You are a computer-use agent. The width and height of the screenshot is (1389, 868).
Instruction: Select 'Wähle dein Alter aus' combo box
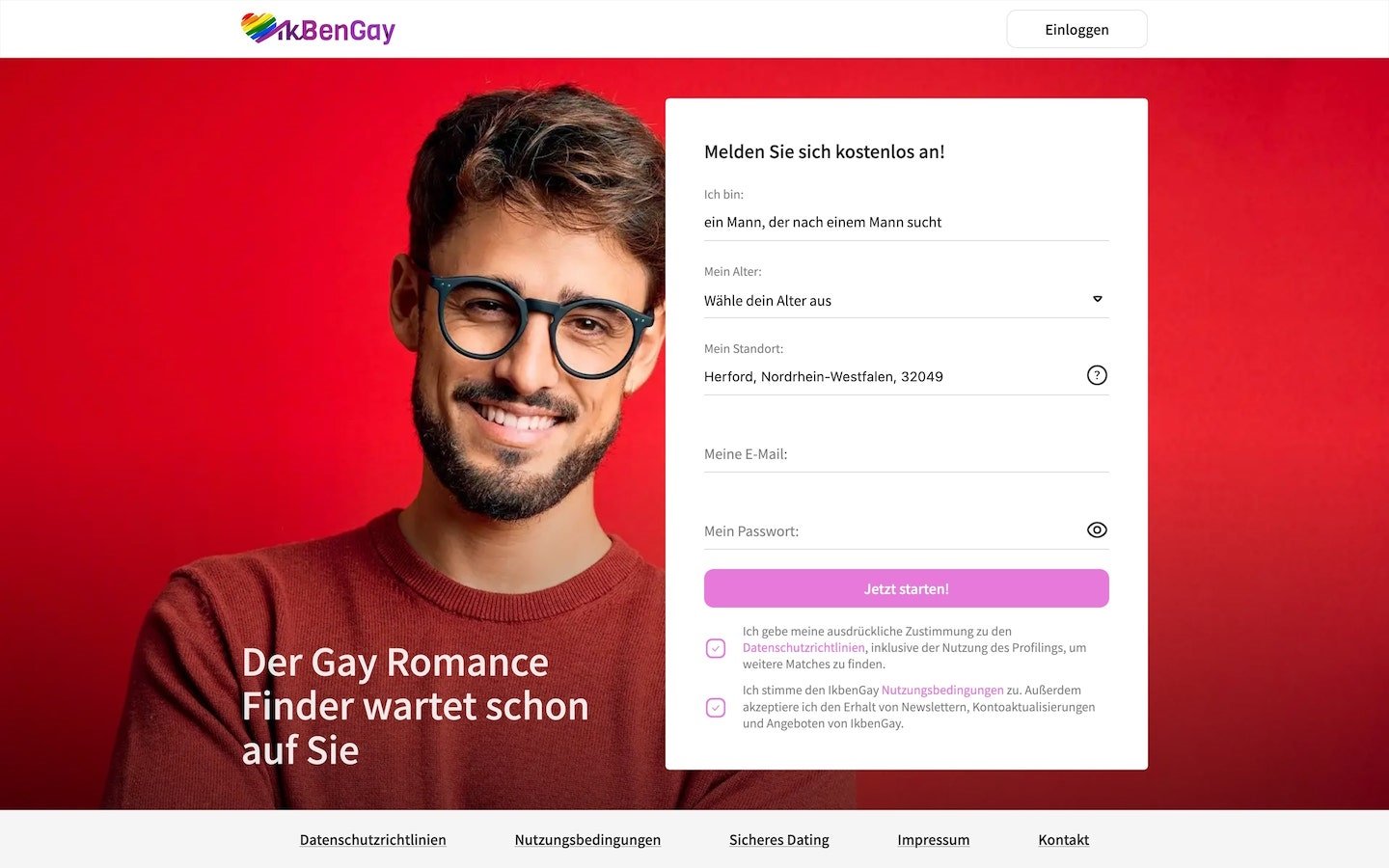[906, 300]
